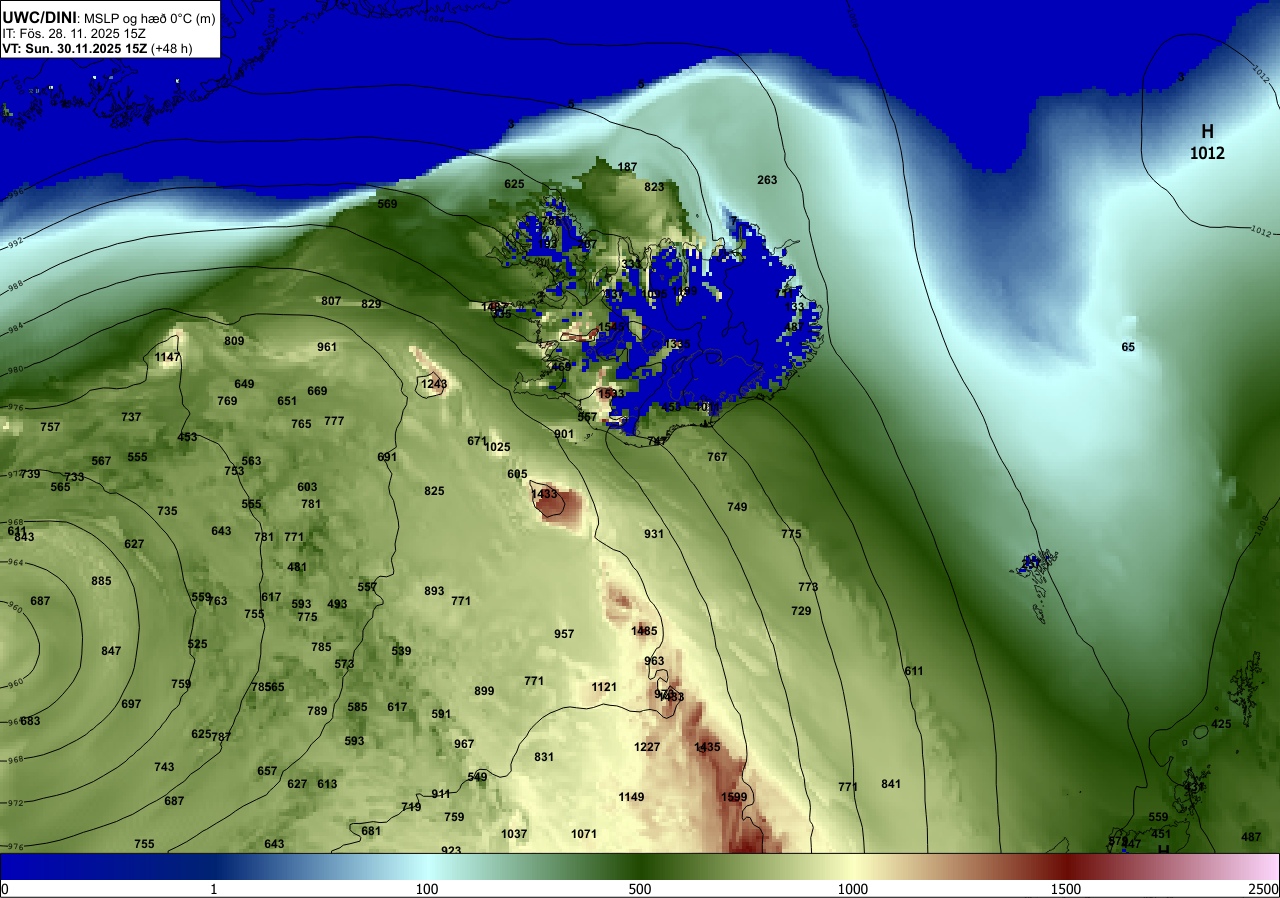The image size is (1280, 898).
Task: Click the map value '825'
Action: [434, 491]
